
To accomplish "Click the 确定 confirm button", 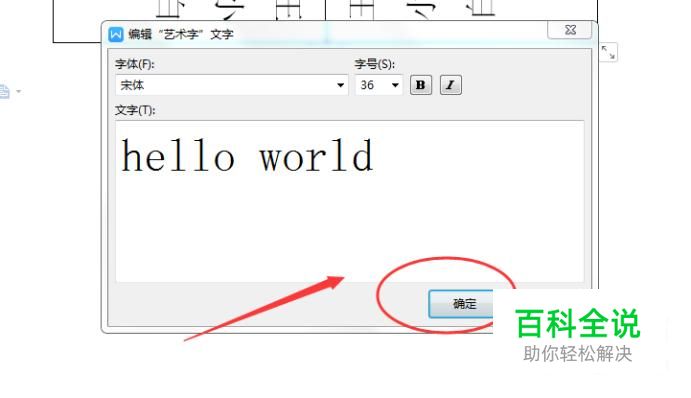I will [x=461, y=304].
